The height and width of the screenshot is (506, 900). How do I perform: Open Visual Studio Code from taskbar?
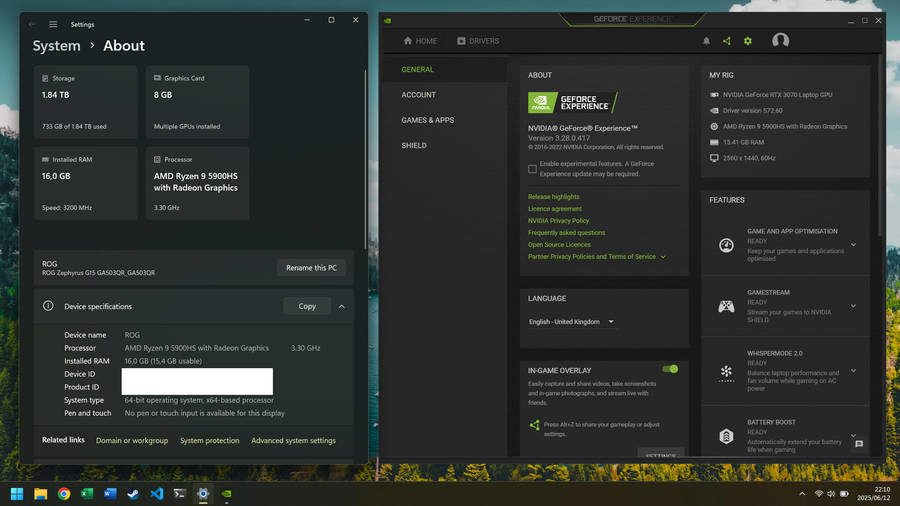click(x=156, y=493)
